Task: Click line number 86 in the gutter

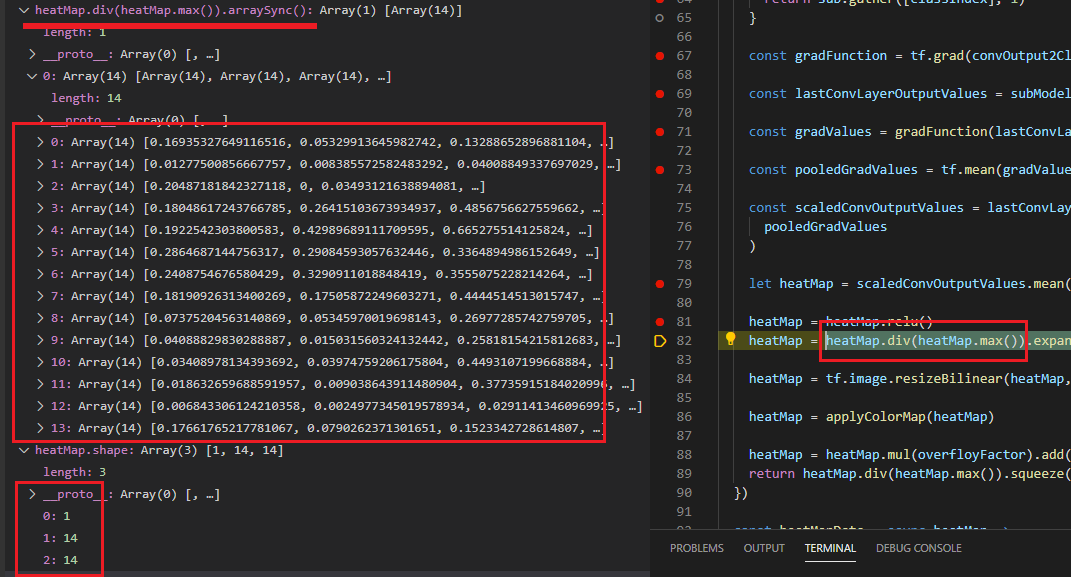Action: point(684,417)
